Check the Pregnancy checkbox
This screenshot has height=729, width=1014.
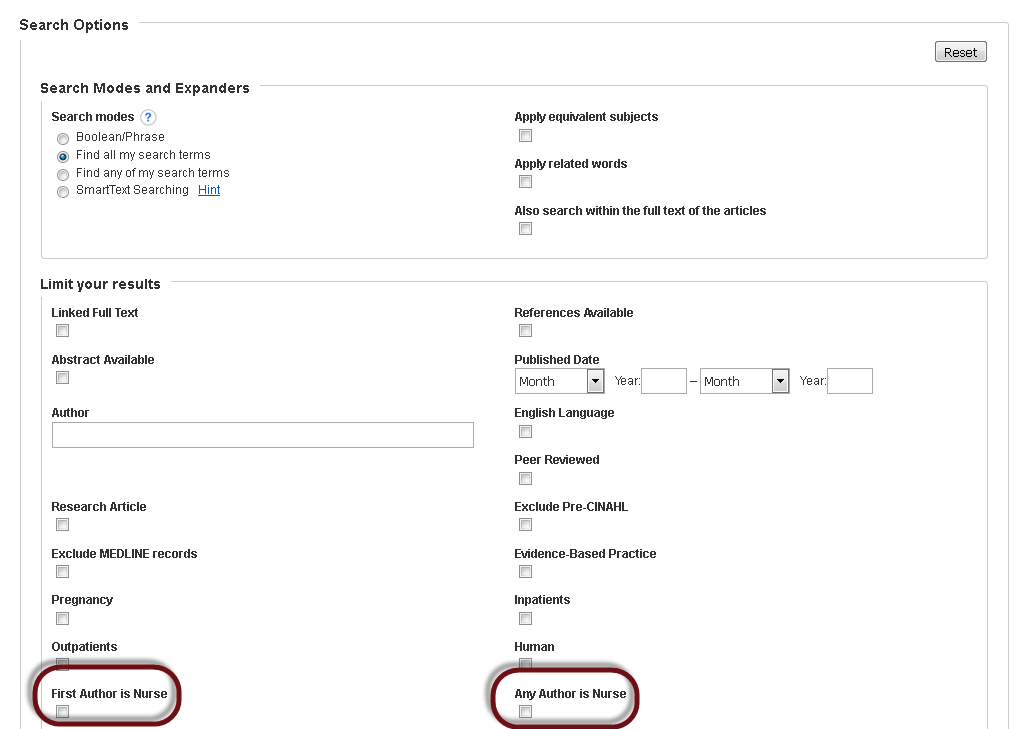(x=62, y=618)
